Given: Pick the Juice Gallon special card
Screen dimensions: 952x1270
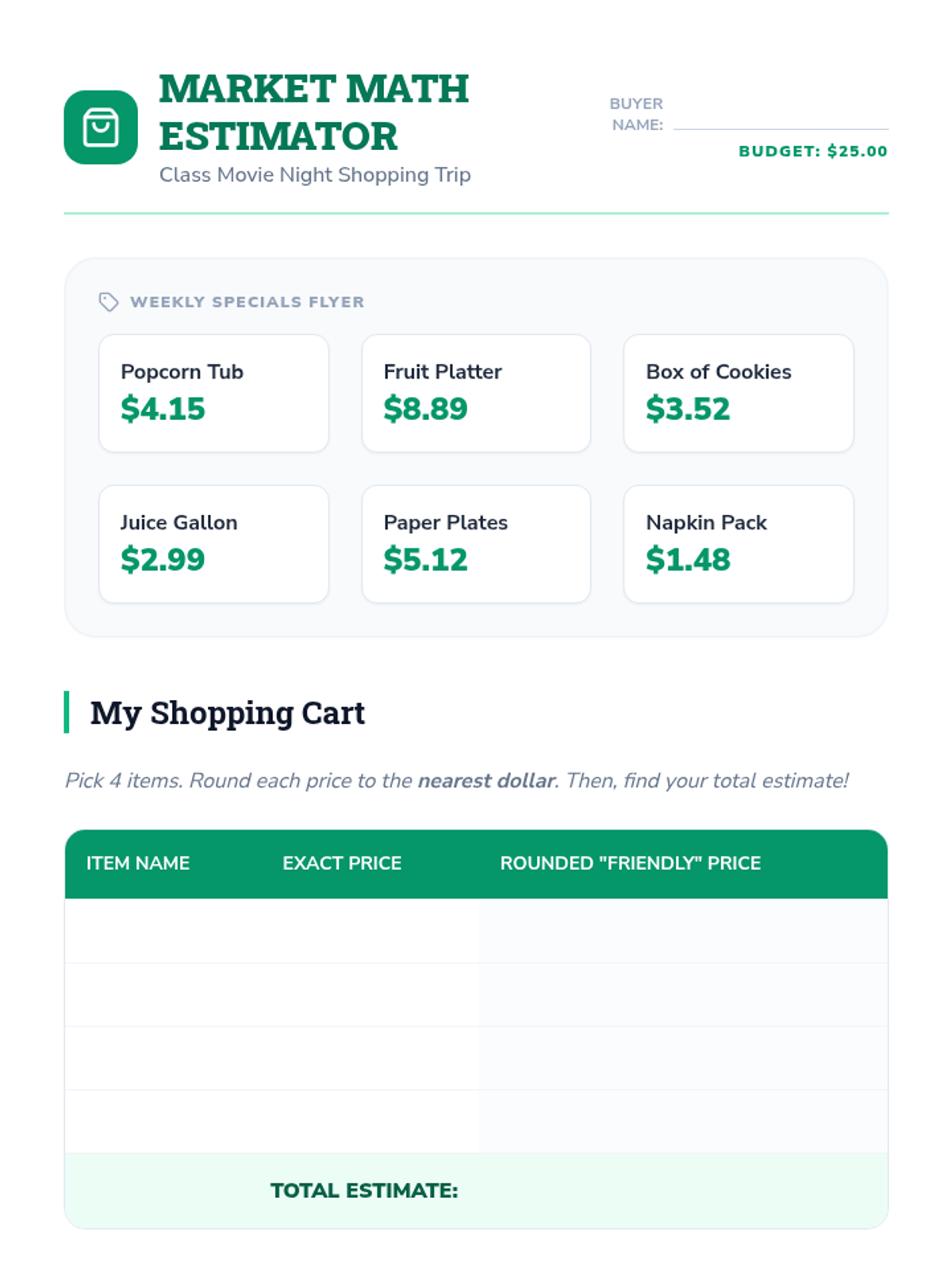Looking at the screenshot, I should pos(213,544).
